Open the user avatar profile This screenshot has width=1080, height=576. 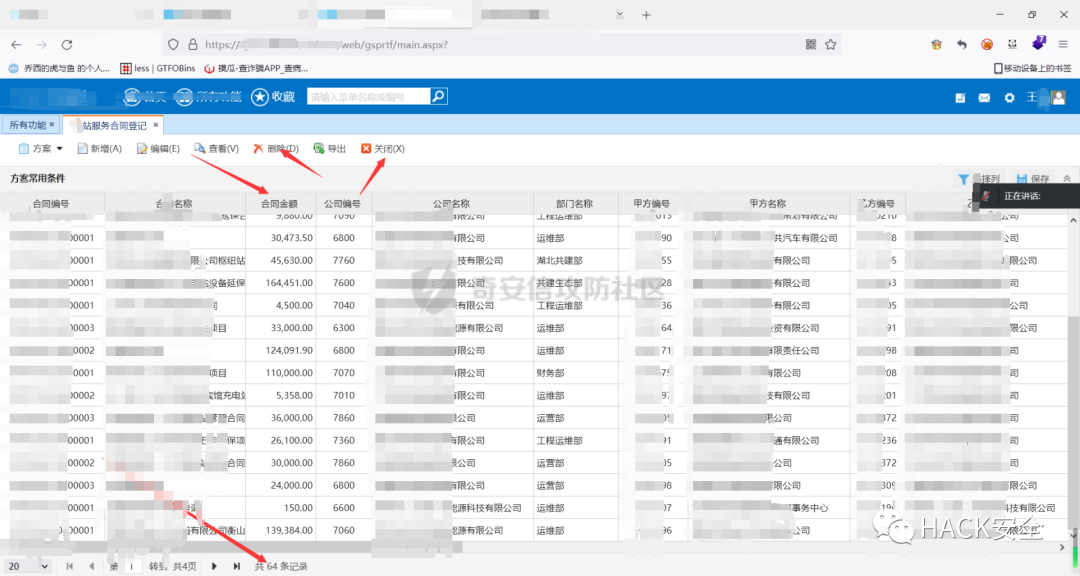pyautogui.click(x=1059, y=98)
